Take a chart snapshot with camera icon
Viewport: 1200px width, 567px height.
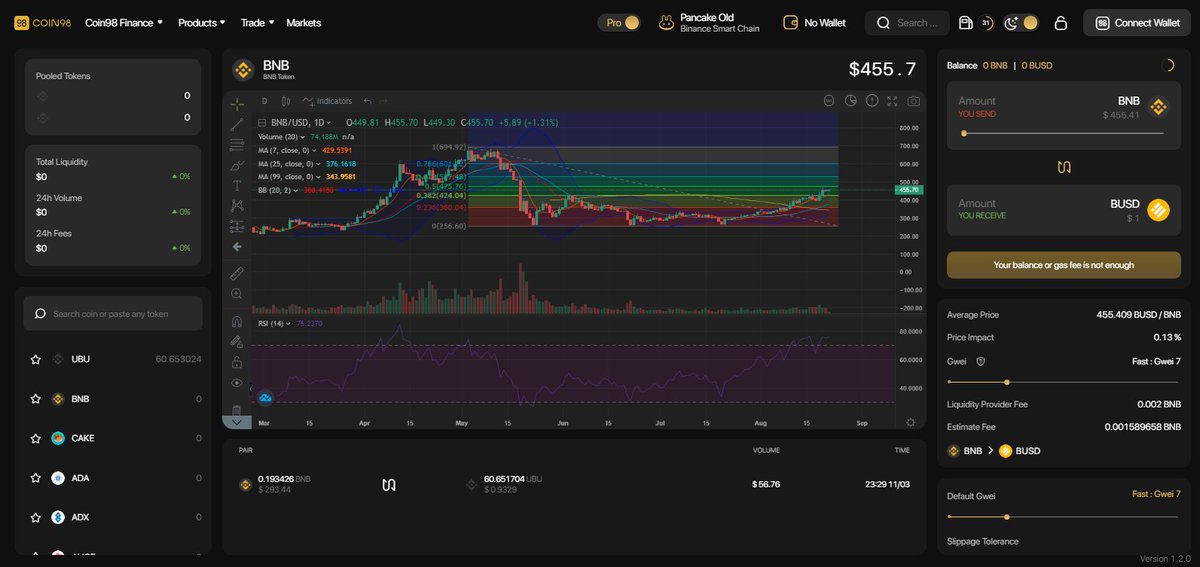(x=914, y=101)
